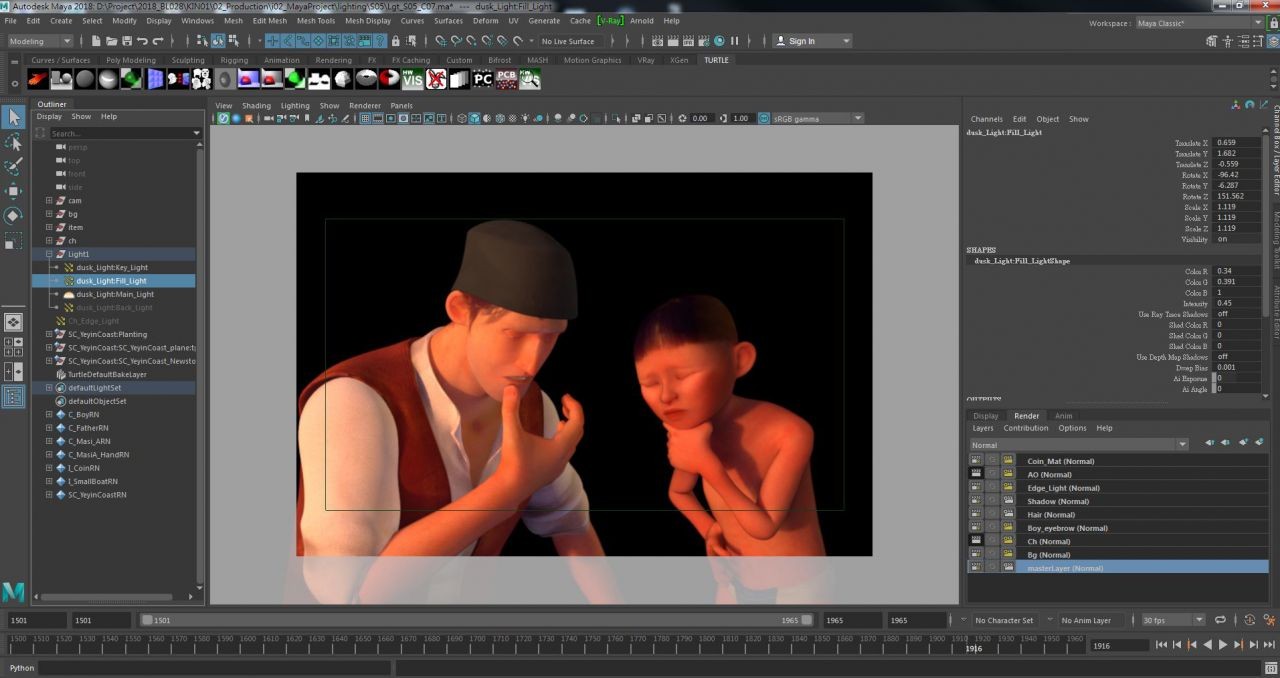Open the Modeling menu set dropdown

[40, 41]
